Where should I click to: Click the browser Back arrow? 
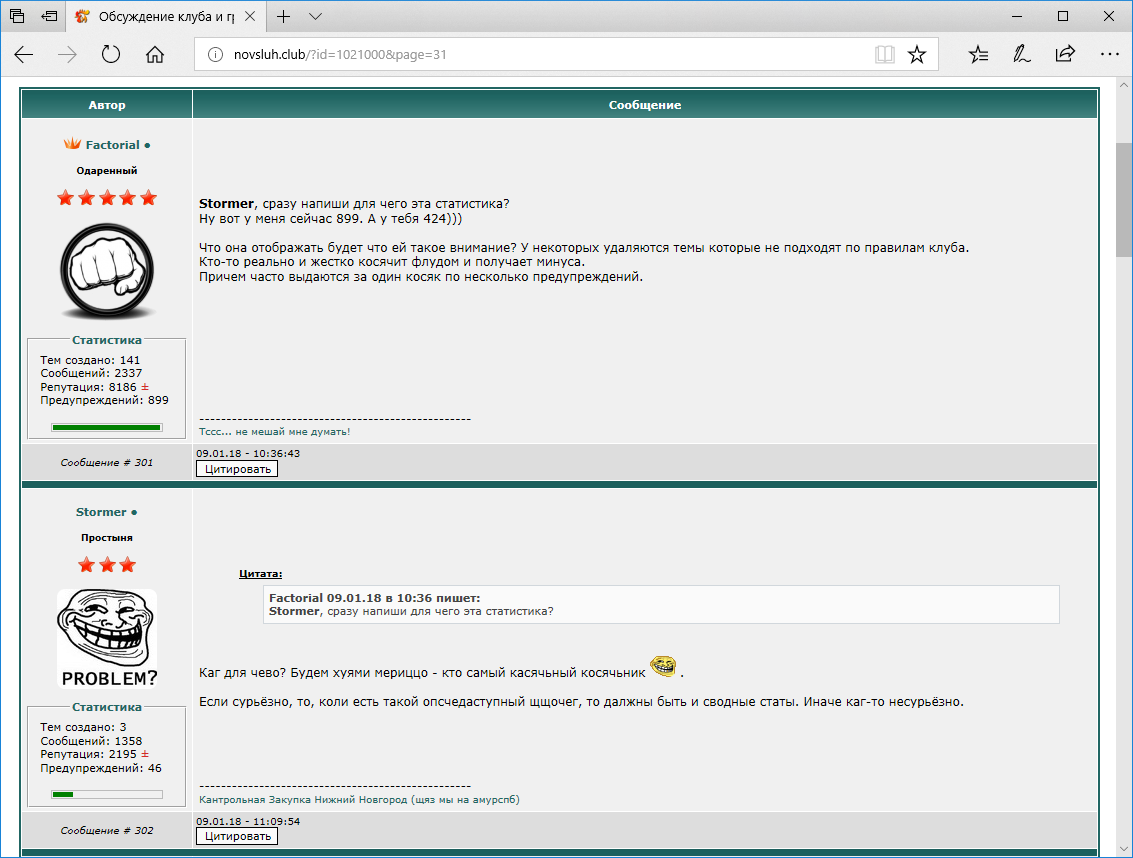click(24, 54)
